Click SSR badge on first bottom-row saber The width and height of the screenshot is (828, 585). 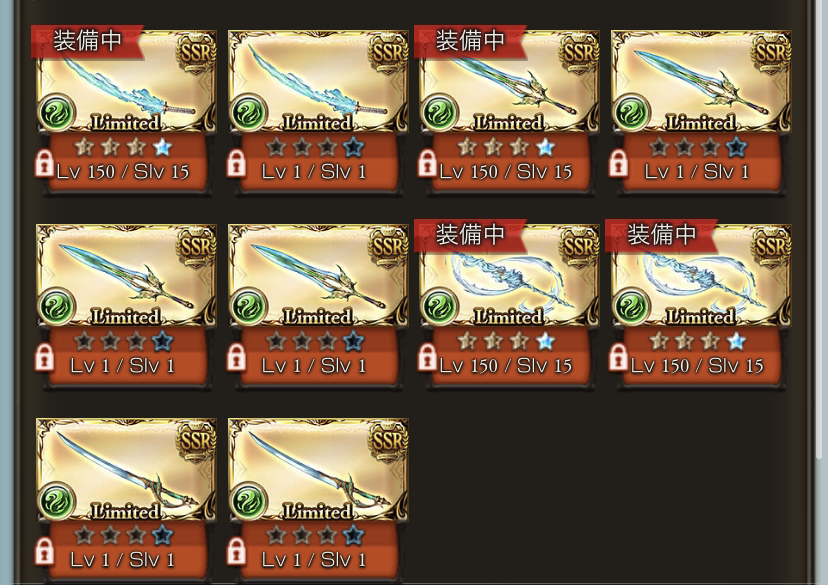(196, 442)
